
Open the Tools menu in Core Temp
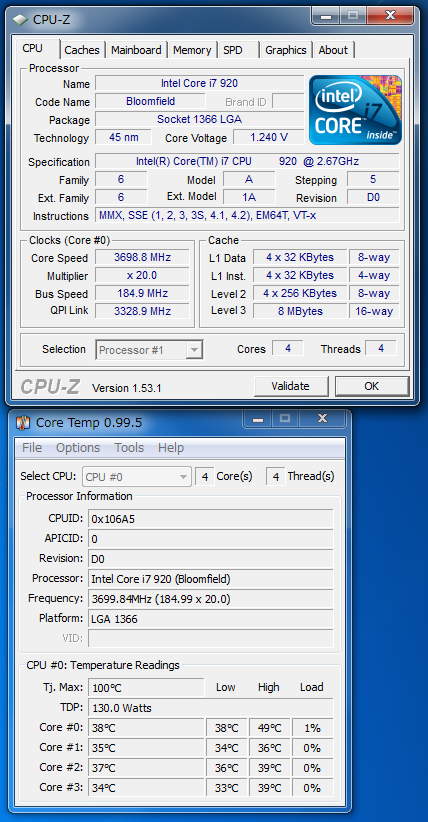point(129,448)
